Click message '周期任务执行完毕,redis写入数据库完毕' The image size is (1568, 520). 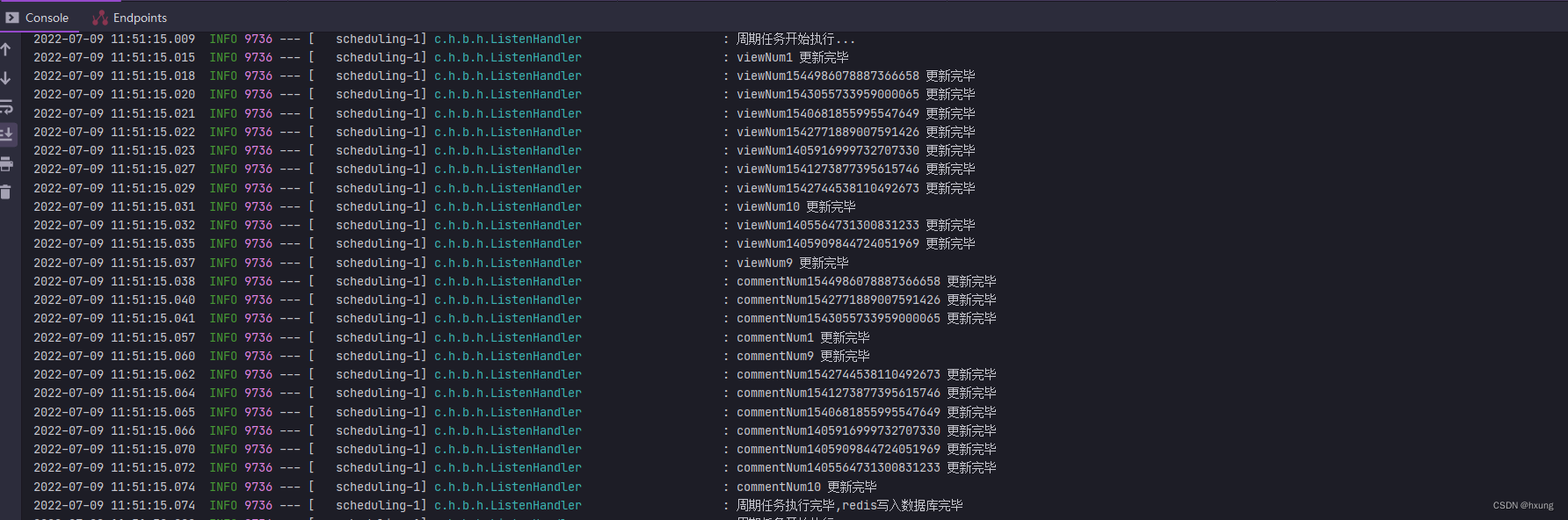tap(850, 505)
